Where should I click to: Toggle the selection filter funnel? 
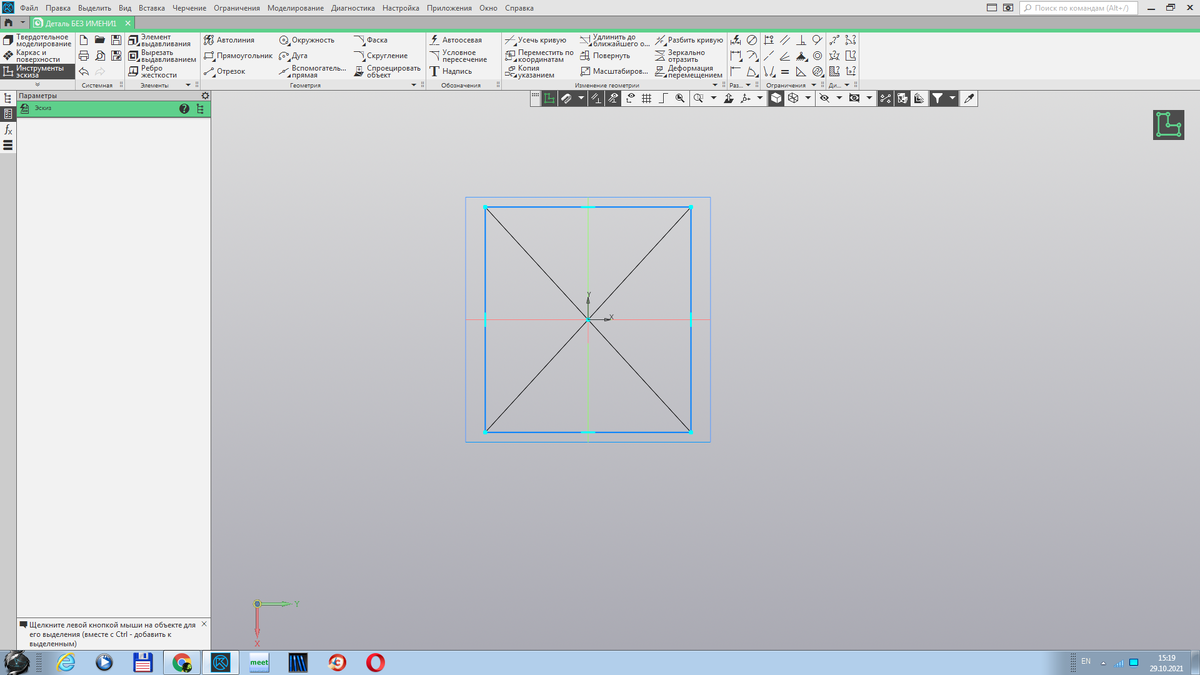[x=938, y=99]
